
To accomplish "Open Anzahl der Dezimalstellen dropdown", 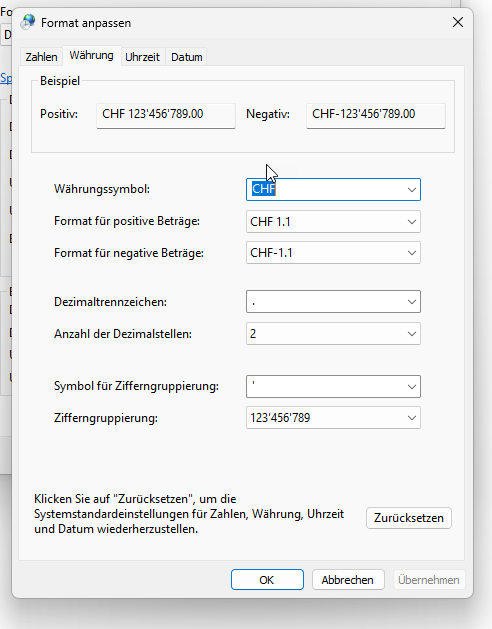I will 333,334.
